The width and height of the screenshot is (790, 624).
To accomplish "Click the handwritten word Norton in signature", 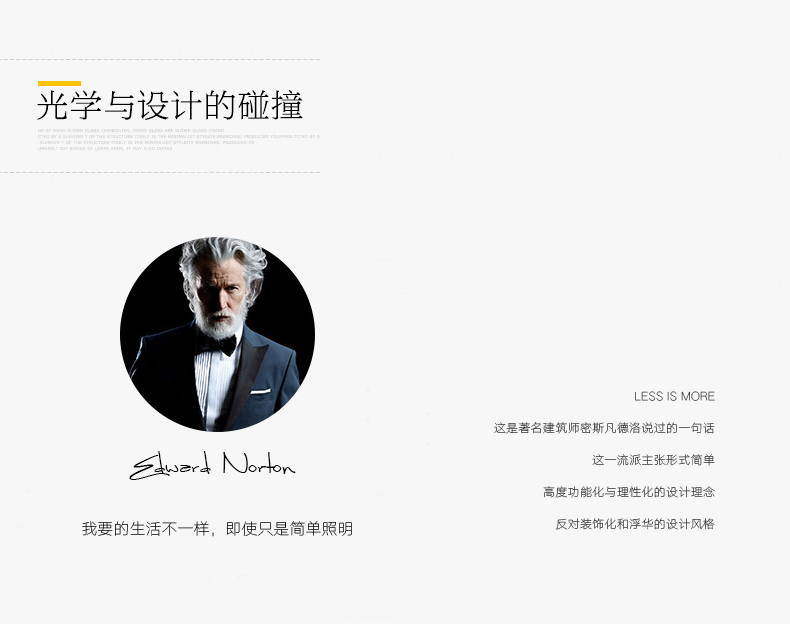I will (x=259, y=464).
